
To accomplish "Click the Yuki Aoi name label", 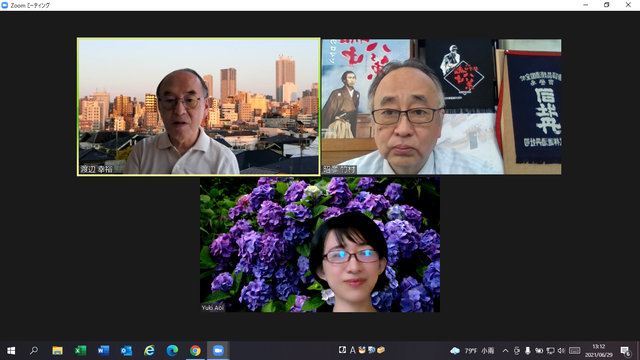I will click(213, 308).
